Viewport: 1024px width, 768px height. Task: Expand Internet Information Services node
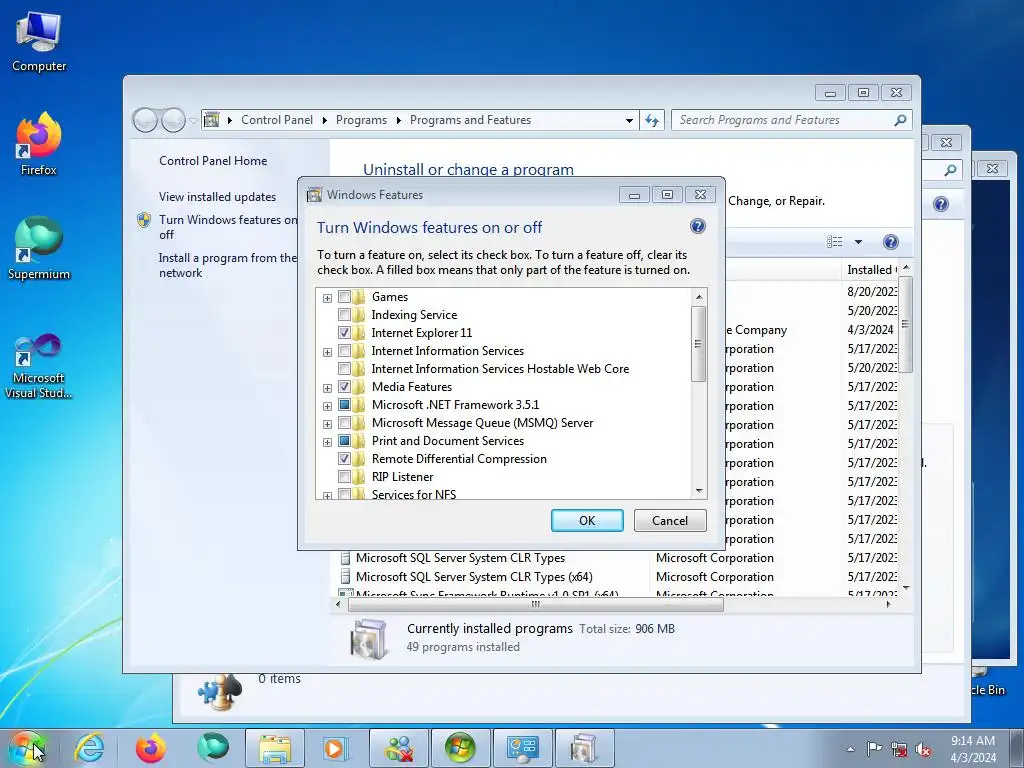327,352
